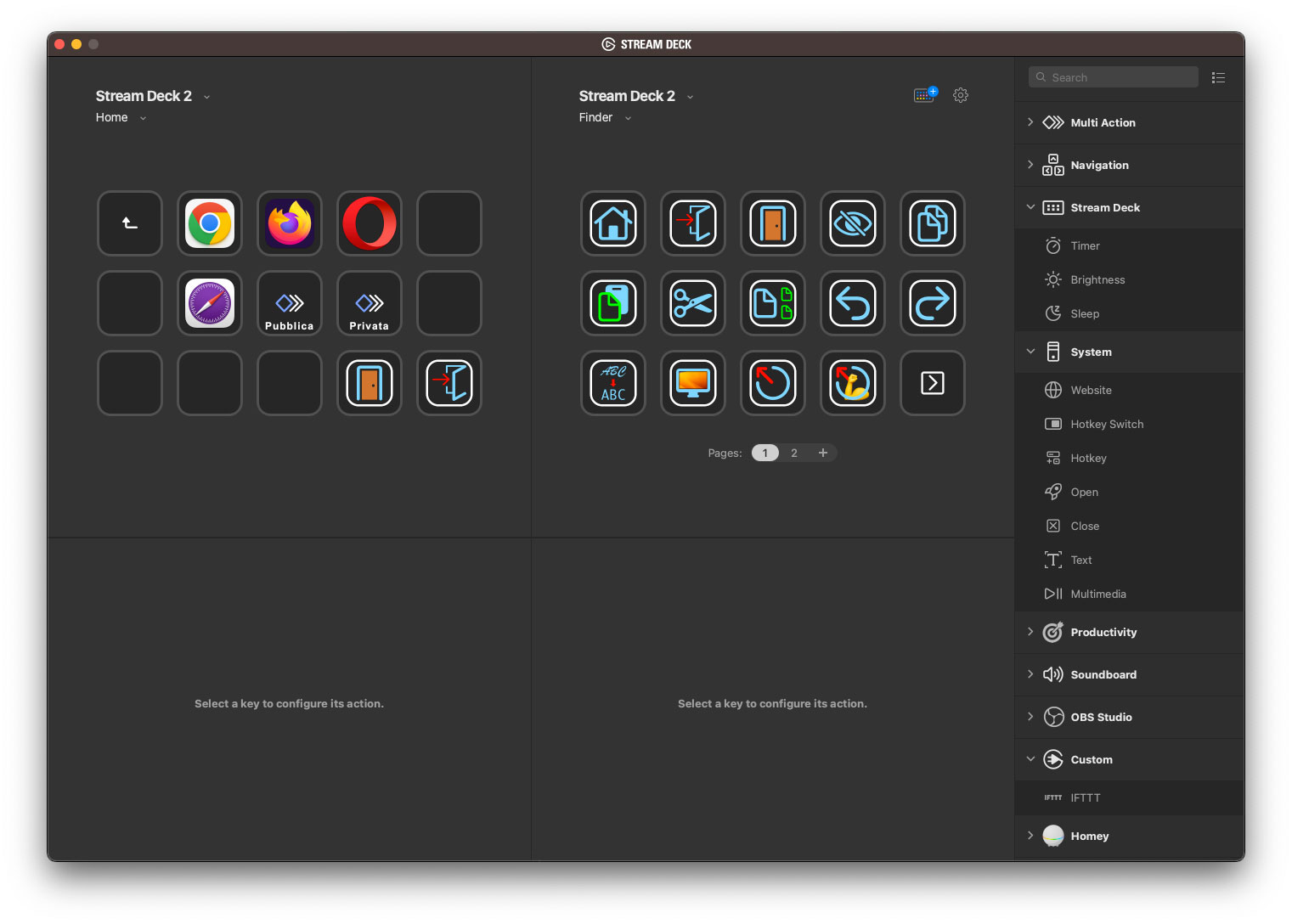Image resolution: width=1292 pixels, height=924 pixels.
Task: Select the Website action
Action: (1130, 390)
